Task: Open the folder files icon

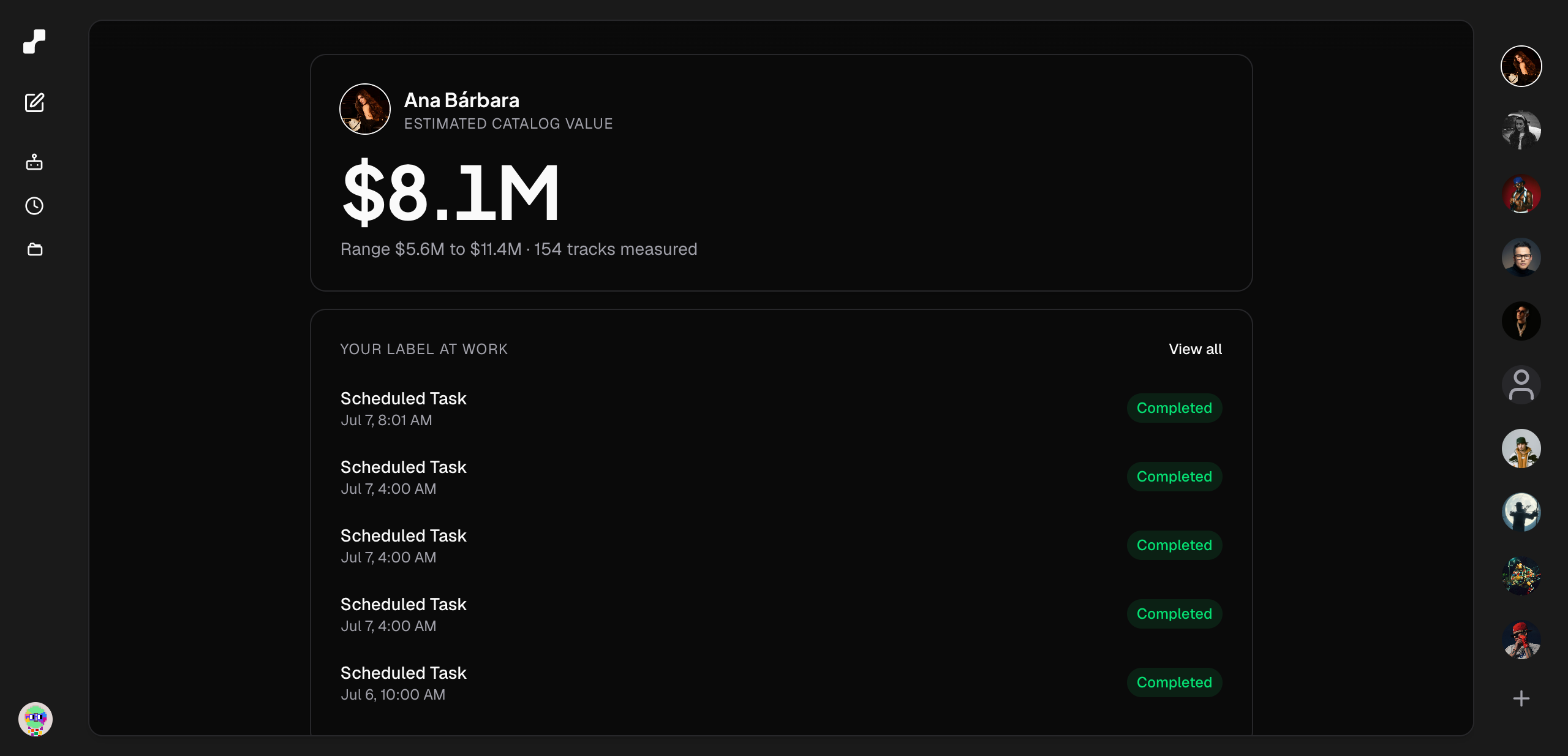Action: [35, 249]
